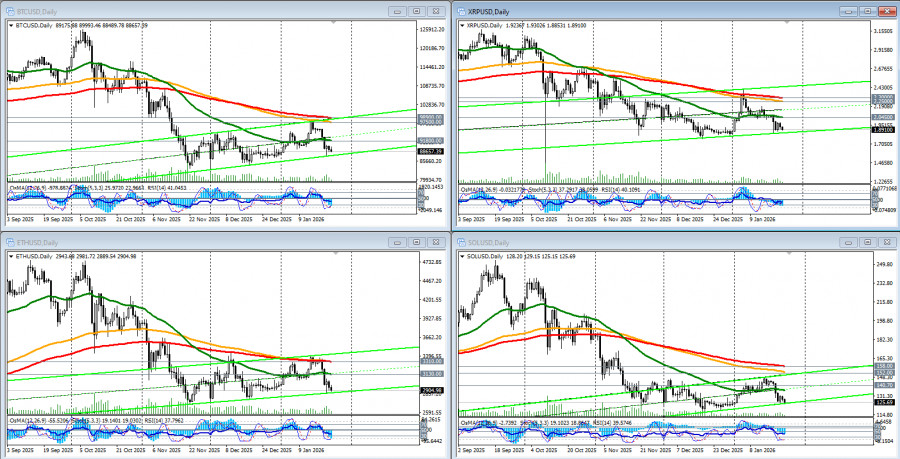Open the arrow menu beside XRPUSD,Daily label

click(x=462, y=25)
